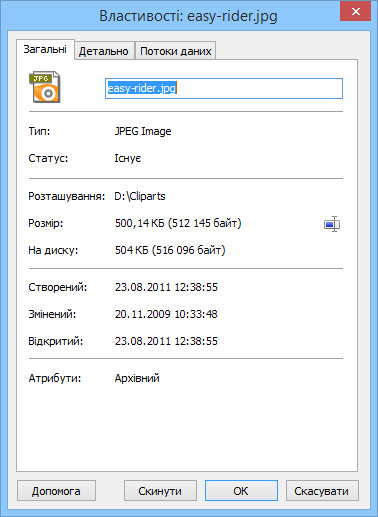Click the status value Існує
The width and height of the screenshot is (378, 517).
point(128,158)
